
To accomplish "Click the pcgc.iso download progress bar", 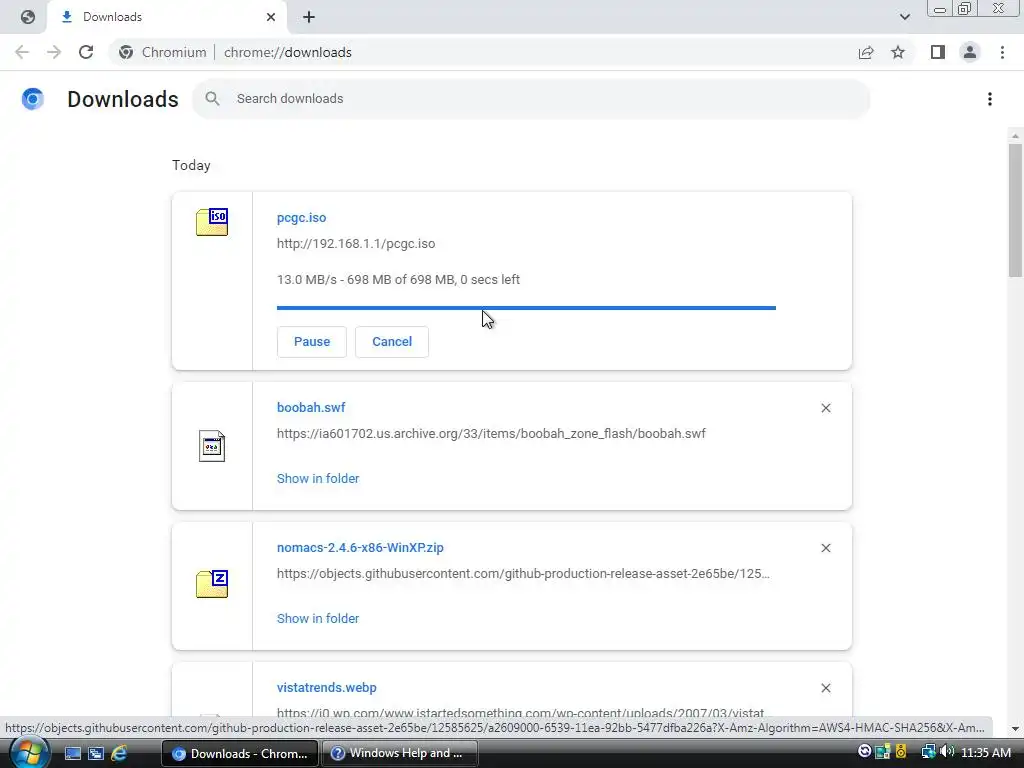I will tap(526, 308).
